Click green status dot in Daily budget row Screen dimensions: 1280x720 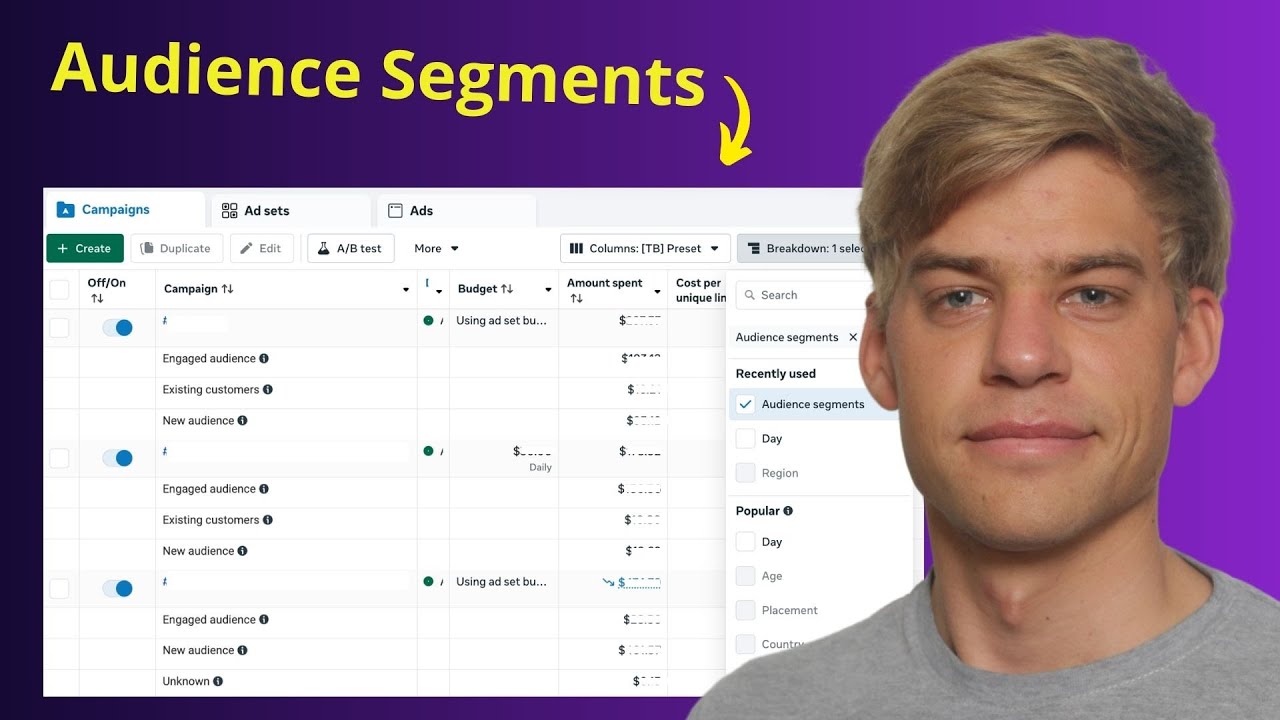point(428,452)
